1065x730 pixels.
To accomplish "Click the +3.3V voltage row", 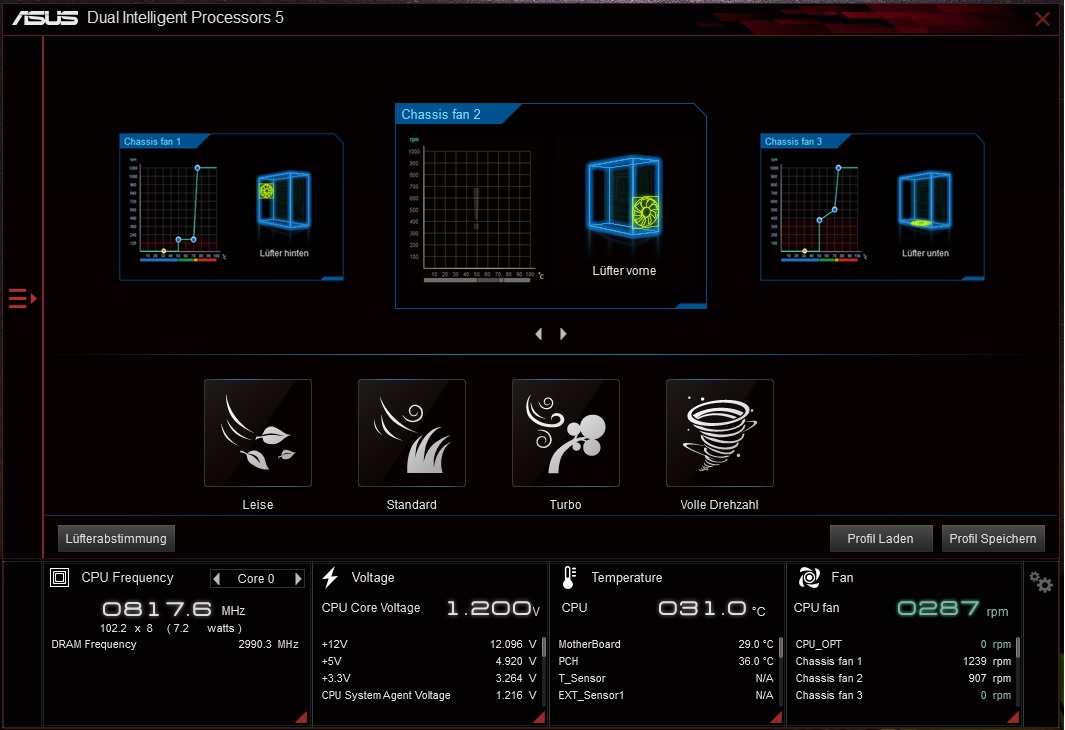I will [429, 678].
